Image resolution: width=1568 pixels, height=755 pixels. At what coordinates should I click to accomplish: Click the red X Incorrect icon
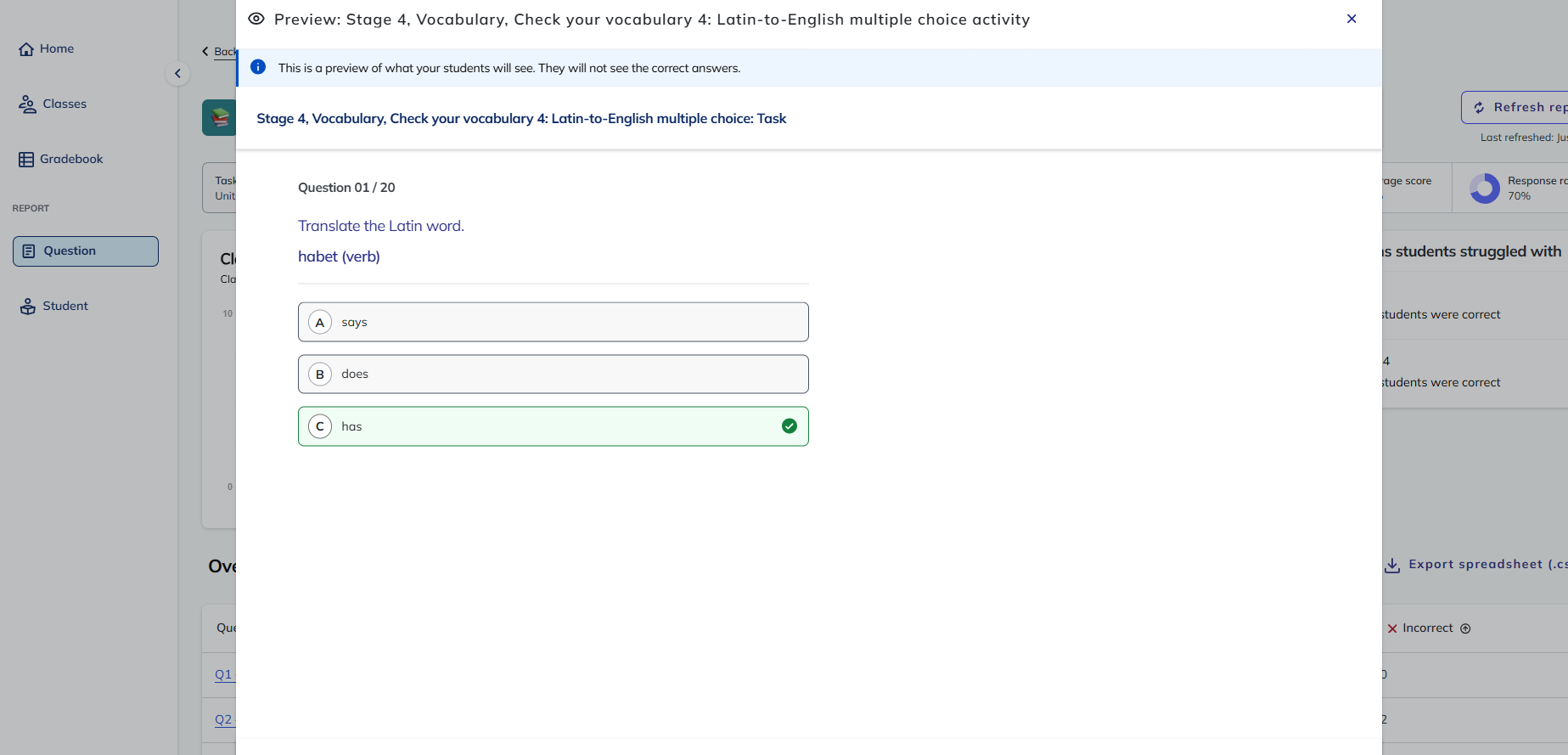[x=1392, y=628]
